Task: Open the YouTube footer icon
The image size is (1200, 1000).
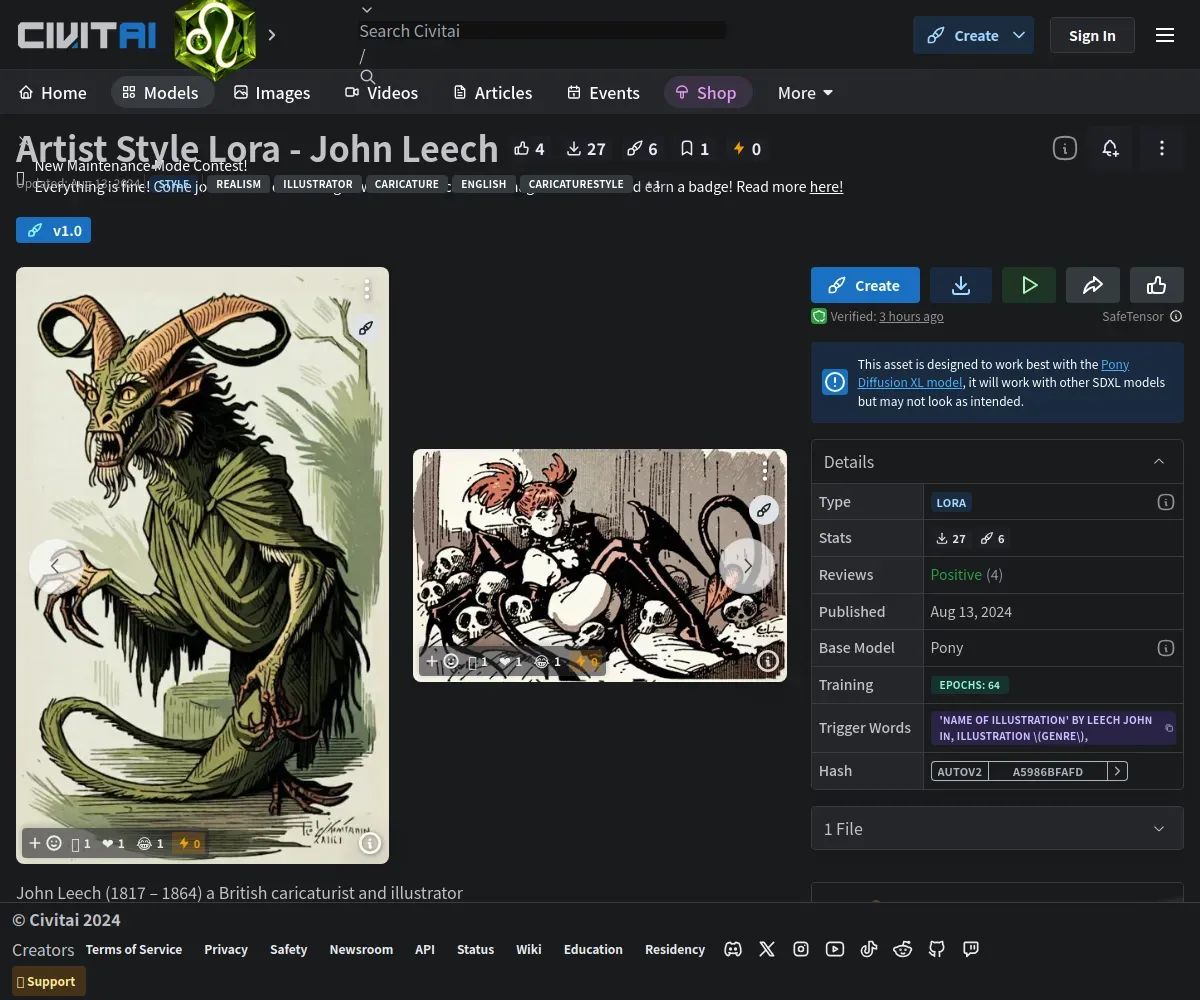Action: (835, 949)
